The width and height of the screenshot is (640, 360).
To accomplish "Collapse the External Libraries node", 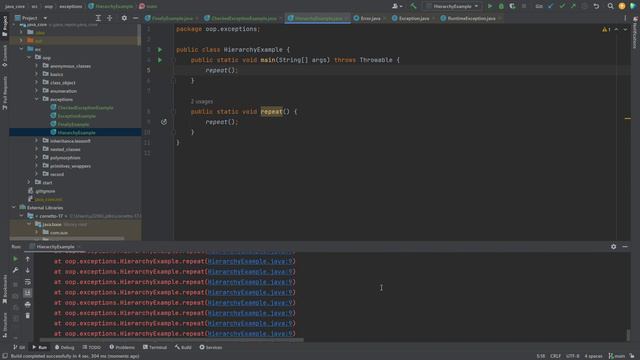I will click(13, 207).
